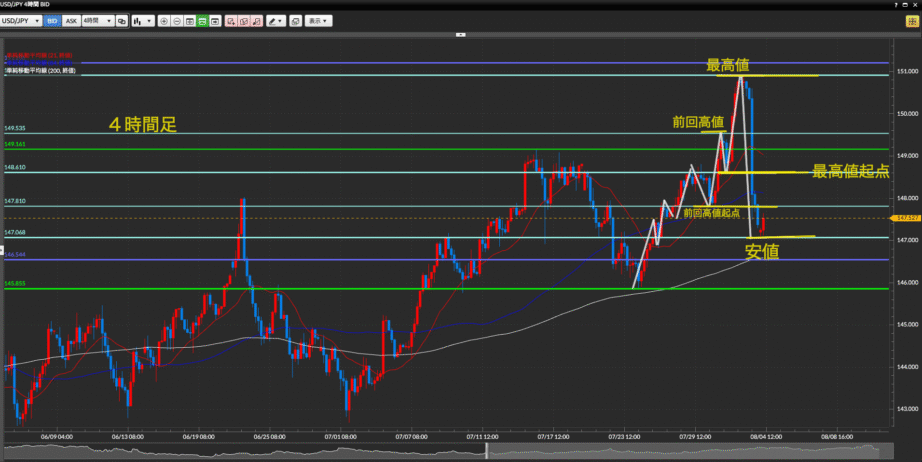Click the third pink order icon
Screen dimensions: 922x462
coord(257,21)
